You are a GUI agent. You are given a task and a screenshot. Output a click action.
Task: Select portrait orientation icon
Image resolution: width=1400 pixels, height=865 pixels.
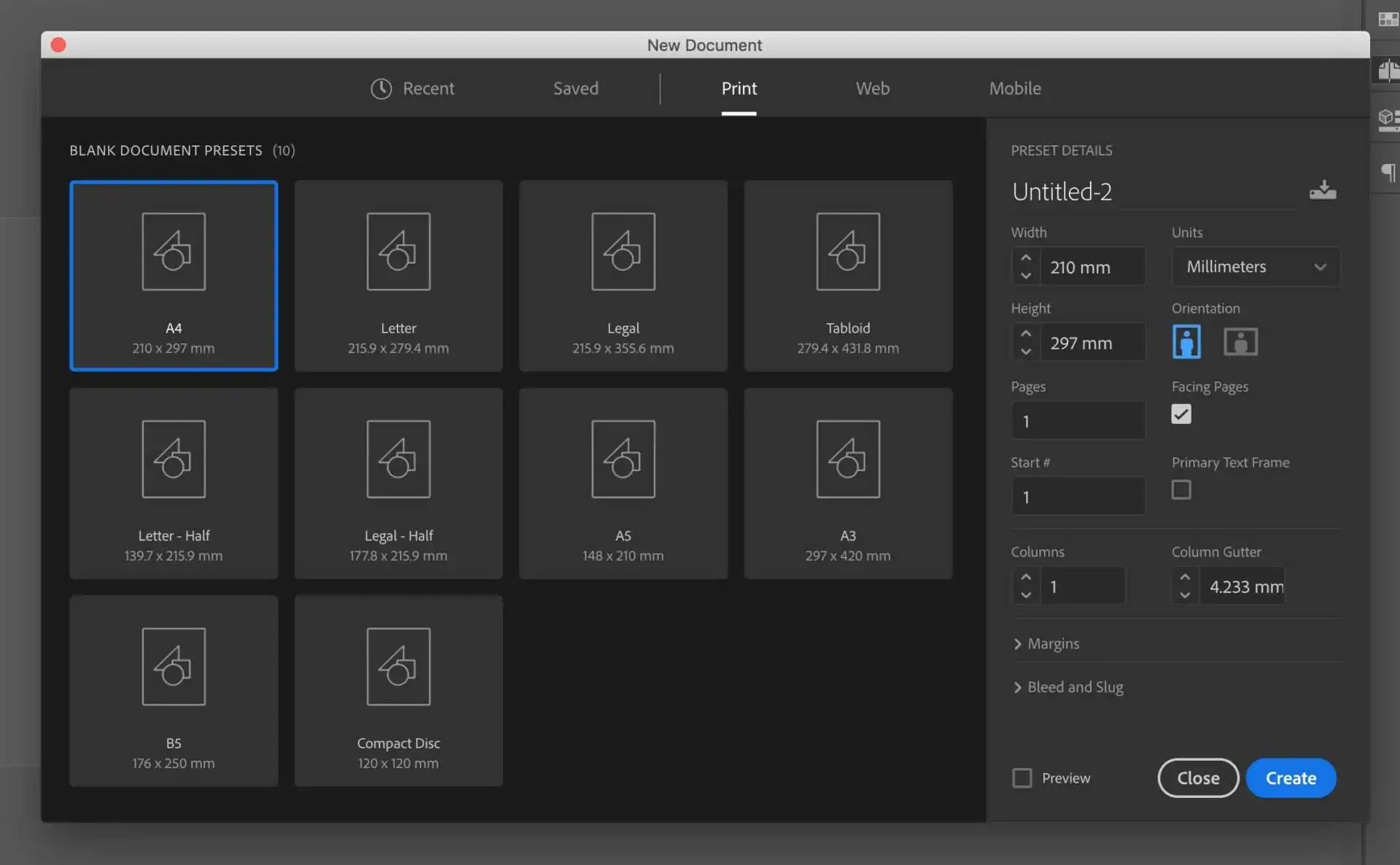(x=1186, y=341)
